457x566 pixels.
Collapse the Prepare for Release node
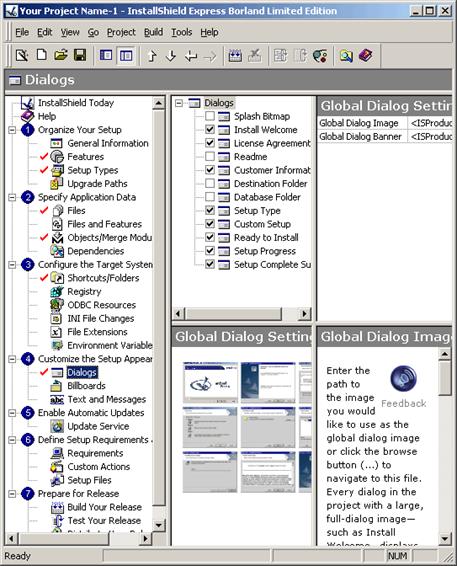pos(12,493)
